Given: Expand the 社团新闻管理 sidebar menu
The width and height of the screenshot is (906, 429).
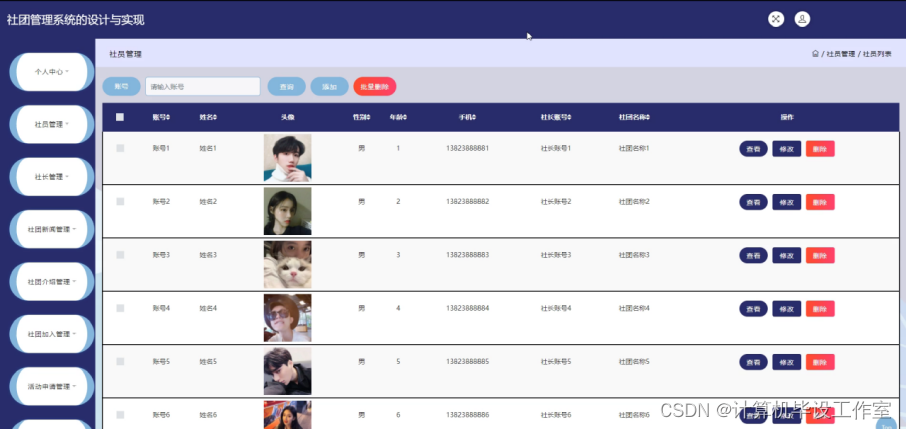Looking at the screenshot, I should pos(51,229).
